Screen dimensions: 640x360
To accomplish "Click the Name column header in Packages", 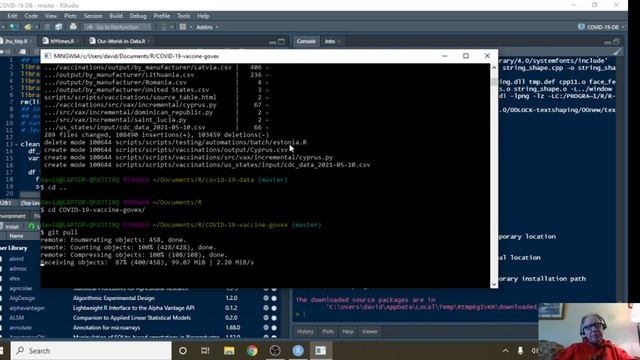I will pos(16,236).
